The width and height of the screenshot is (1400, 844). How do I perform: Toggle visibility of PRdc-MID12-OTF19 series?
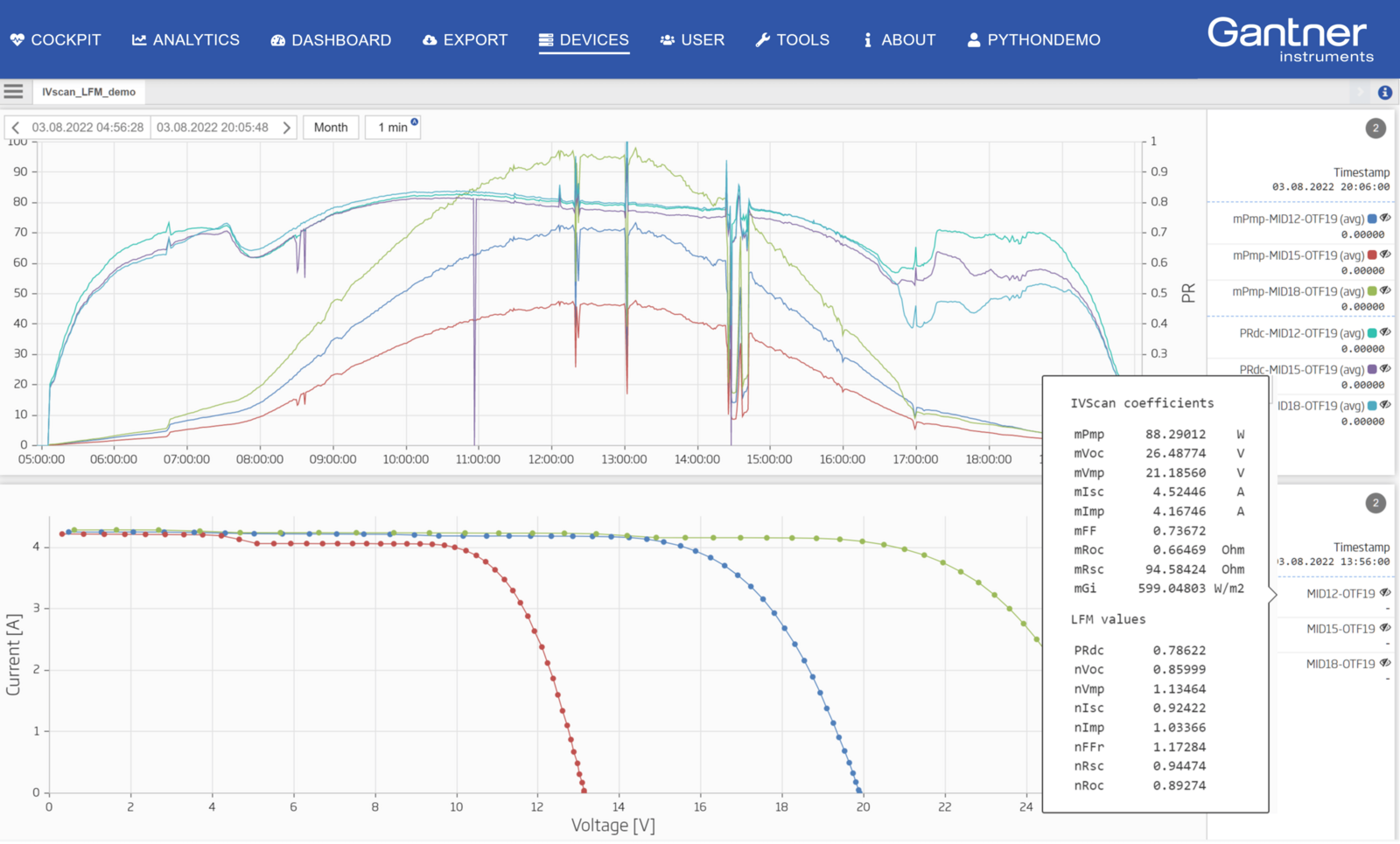point(1385,332)
